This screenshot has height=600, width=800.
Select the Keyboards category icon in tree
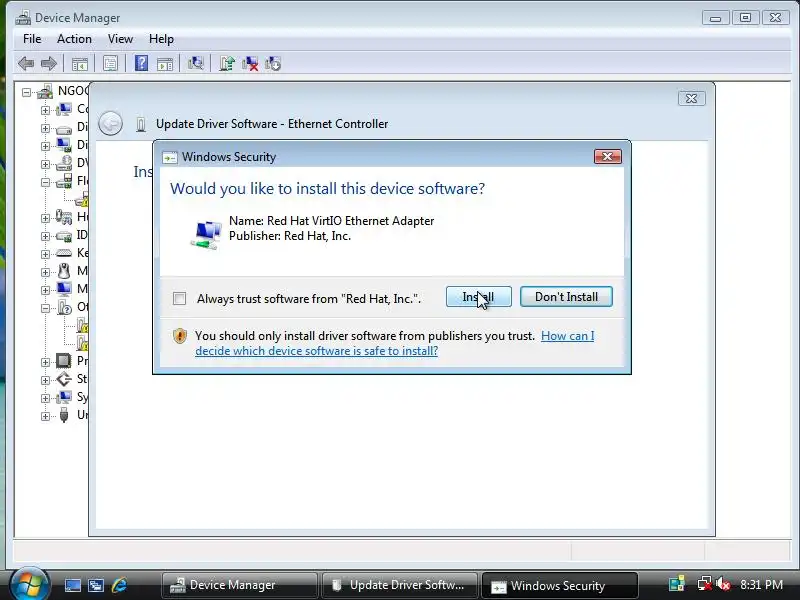pos(64,253)
